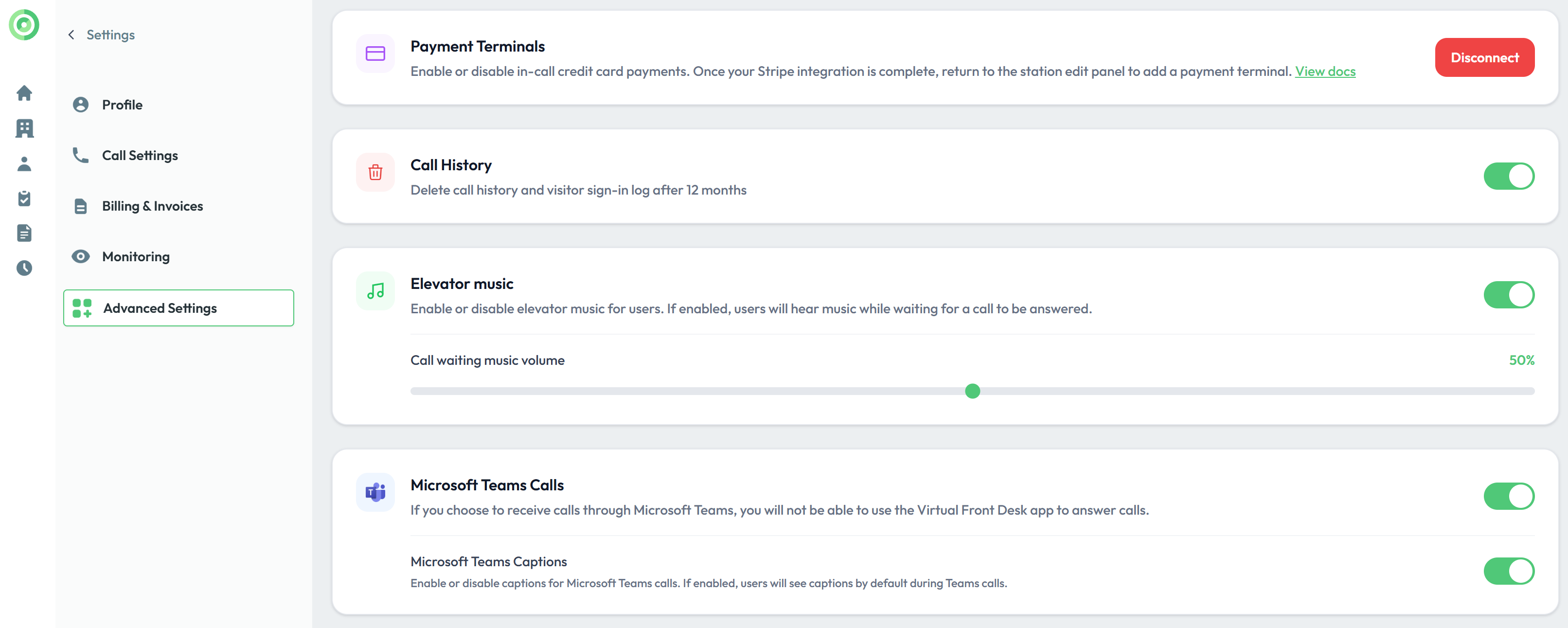This screenshot has width=1568, height=628.
Task: Disable Microsoft Teams Captions switch
Action: coord(1508,571)
